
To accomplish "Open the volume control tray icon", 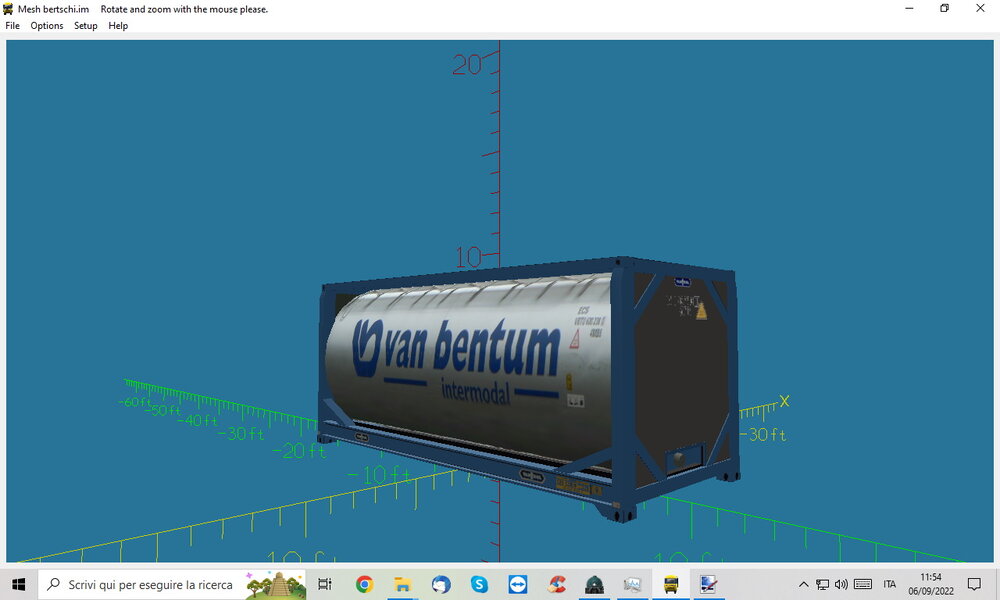I will 841,584.
